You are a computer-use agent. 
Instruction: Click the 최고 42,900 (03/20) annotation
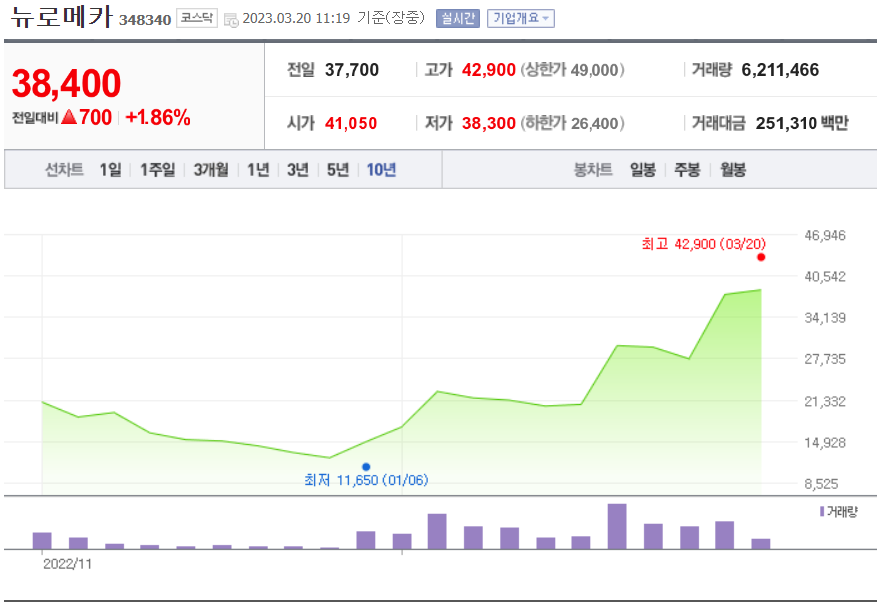click(x=704, y=244)
